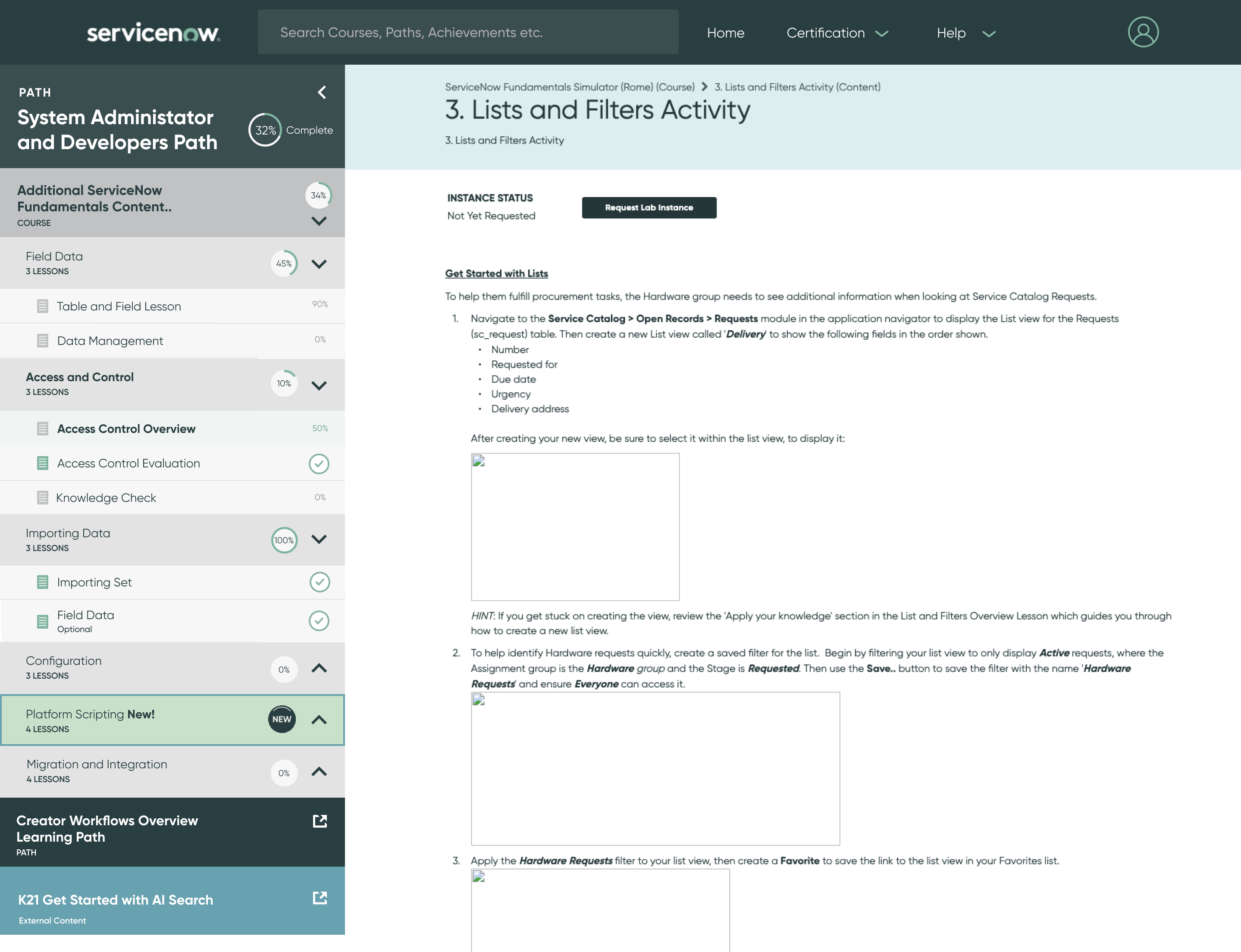Click green document icon beside Field Data Optional
1241x952 pixels.
click(43, 621)
